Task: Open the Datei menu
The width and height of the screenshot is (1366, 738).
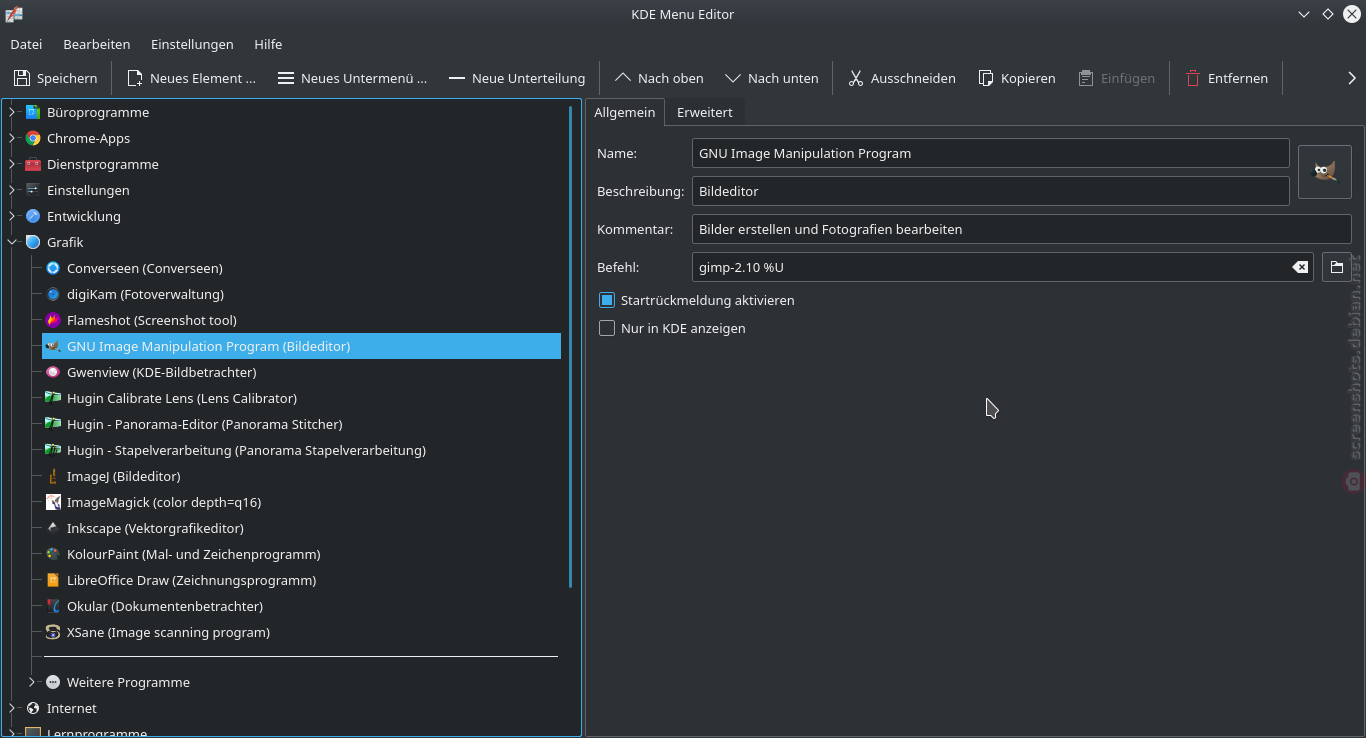Action: [26, 44]
